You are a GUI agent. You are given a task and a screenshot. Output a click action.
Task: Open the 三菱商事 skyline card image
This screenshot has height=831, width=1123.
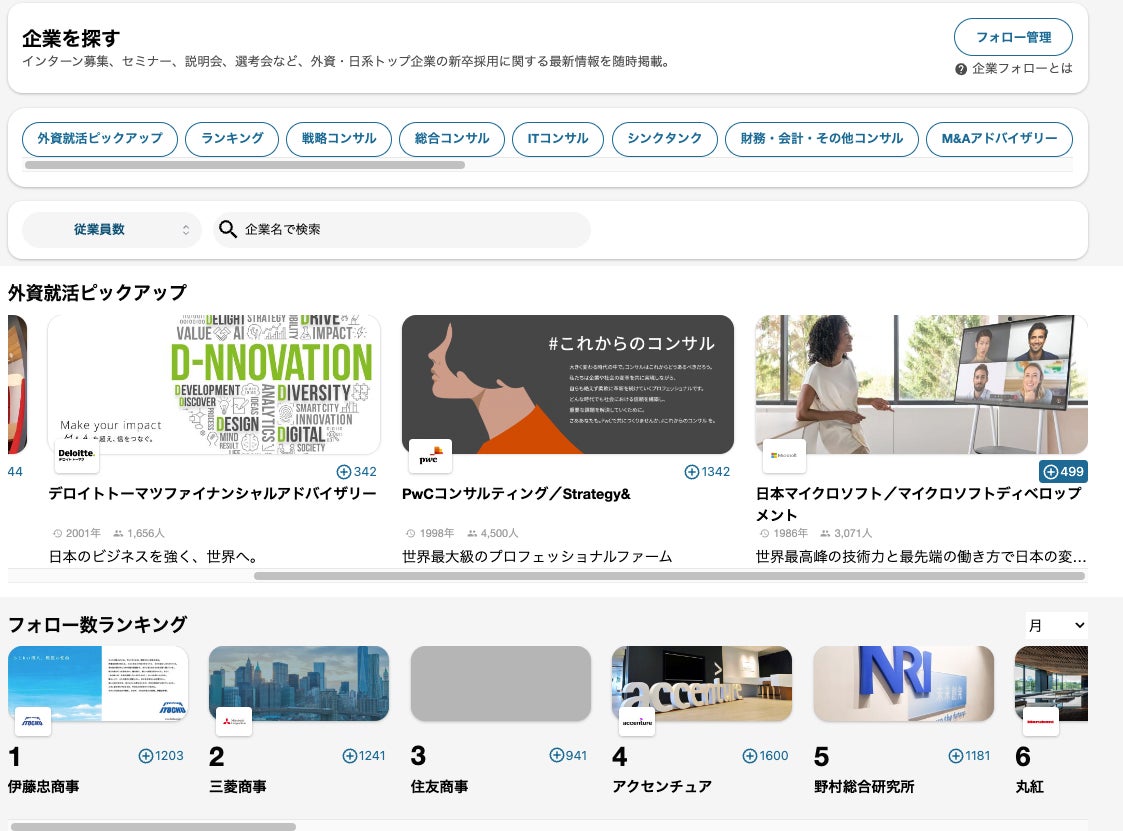tap(299, 683)
